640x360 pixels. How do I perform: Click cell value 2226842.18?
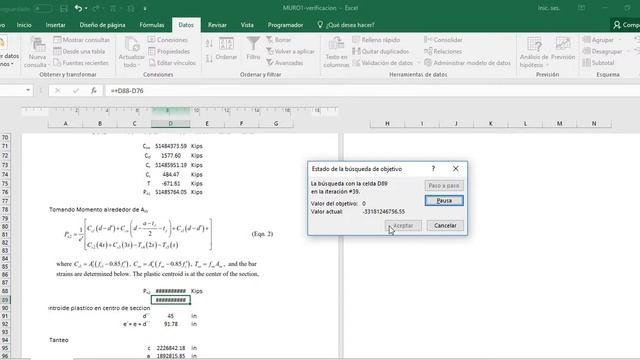pos(170,348)
